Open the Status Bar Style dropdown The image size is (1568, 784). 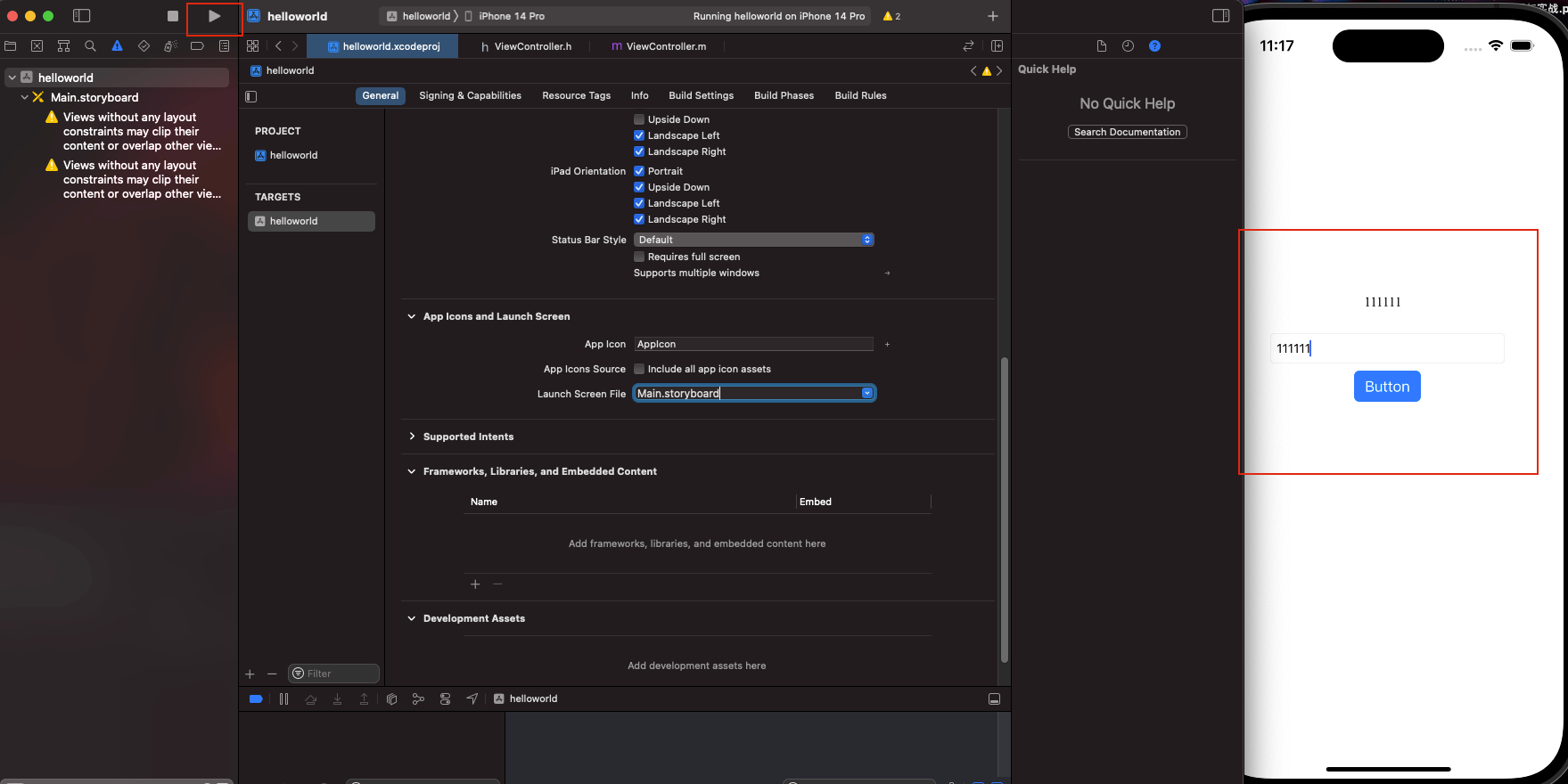pyautogui.click(x=753, y=240)
